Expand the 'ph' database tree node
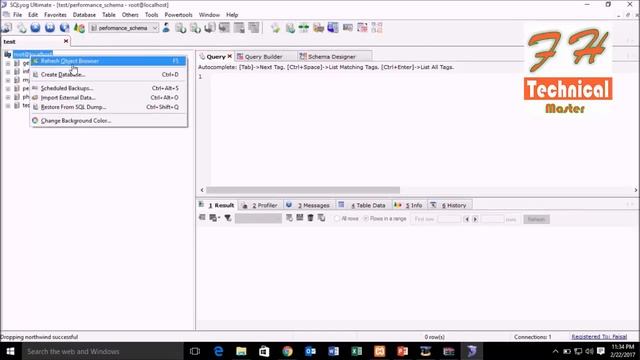This screenshot has height=360, width=640. (8, 97)
